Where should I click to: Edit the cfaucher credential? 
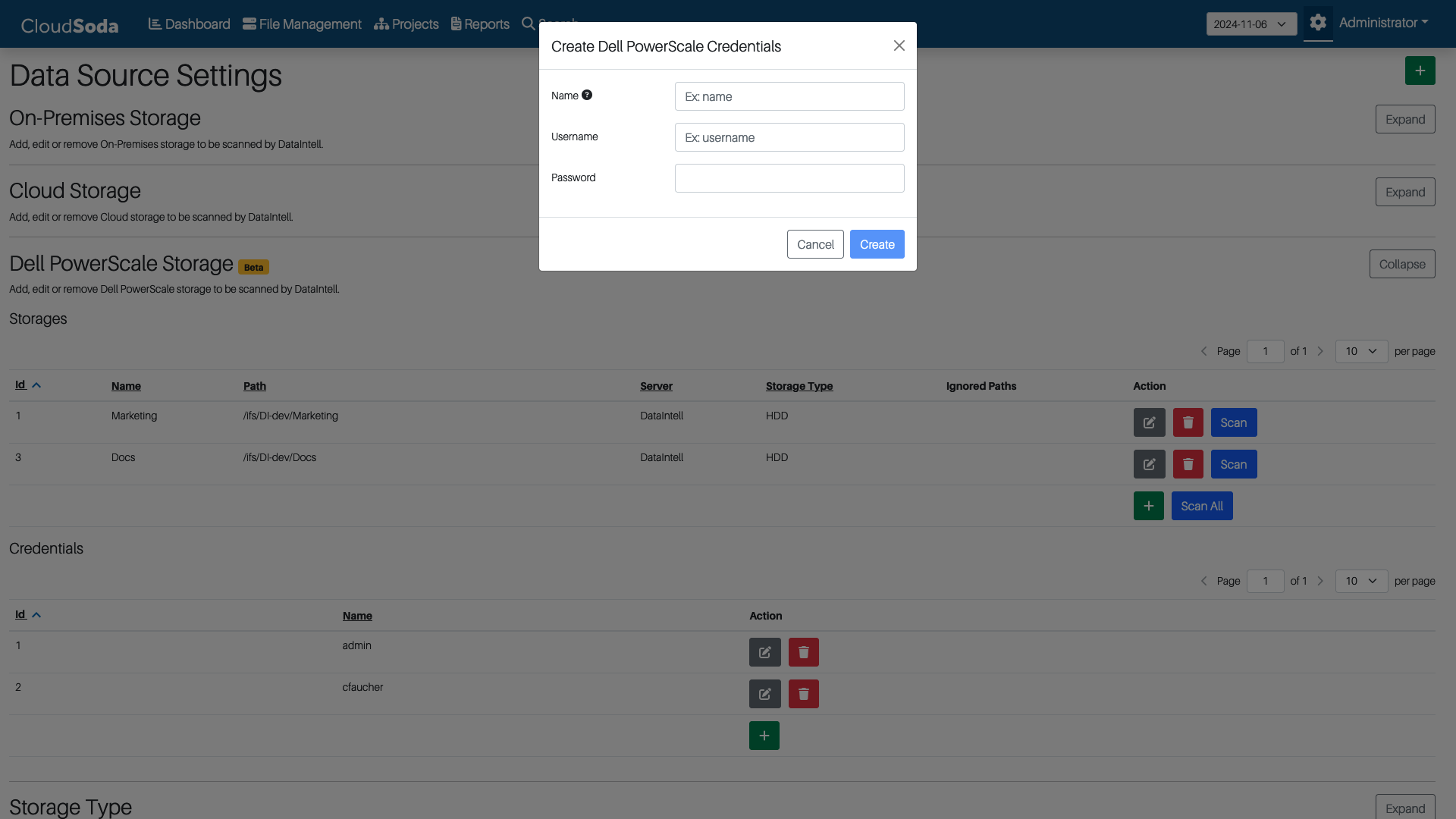coord(764,694)
